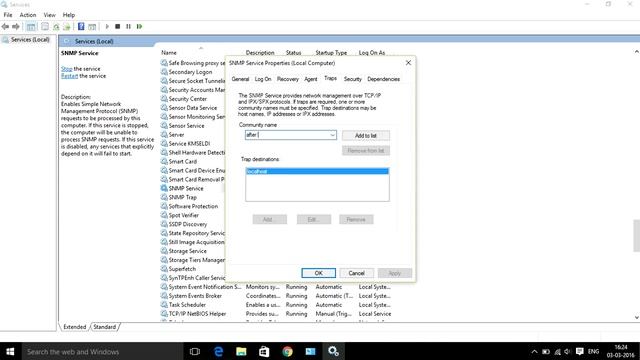
Task: Select localhost in Trap destinations list
Action: (x=317, y=171)
